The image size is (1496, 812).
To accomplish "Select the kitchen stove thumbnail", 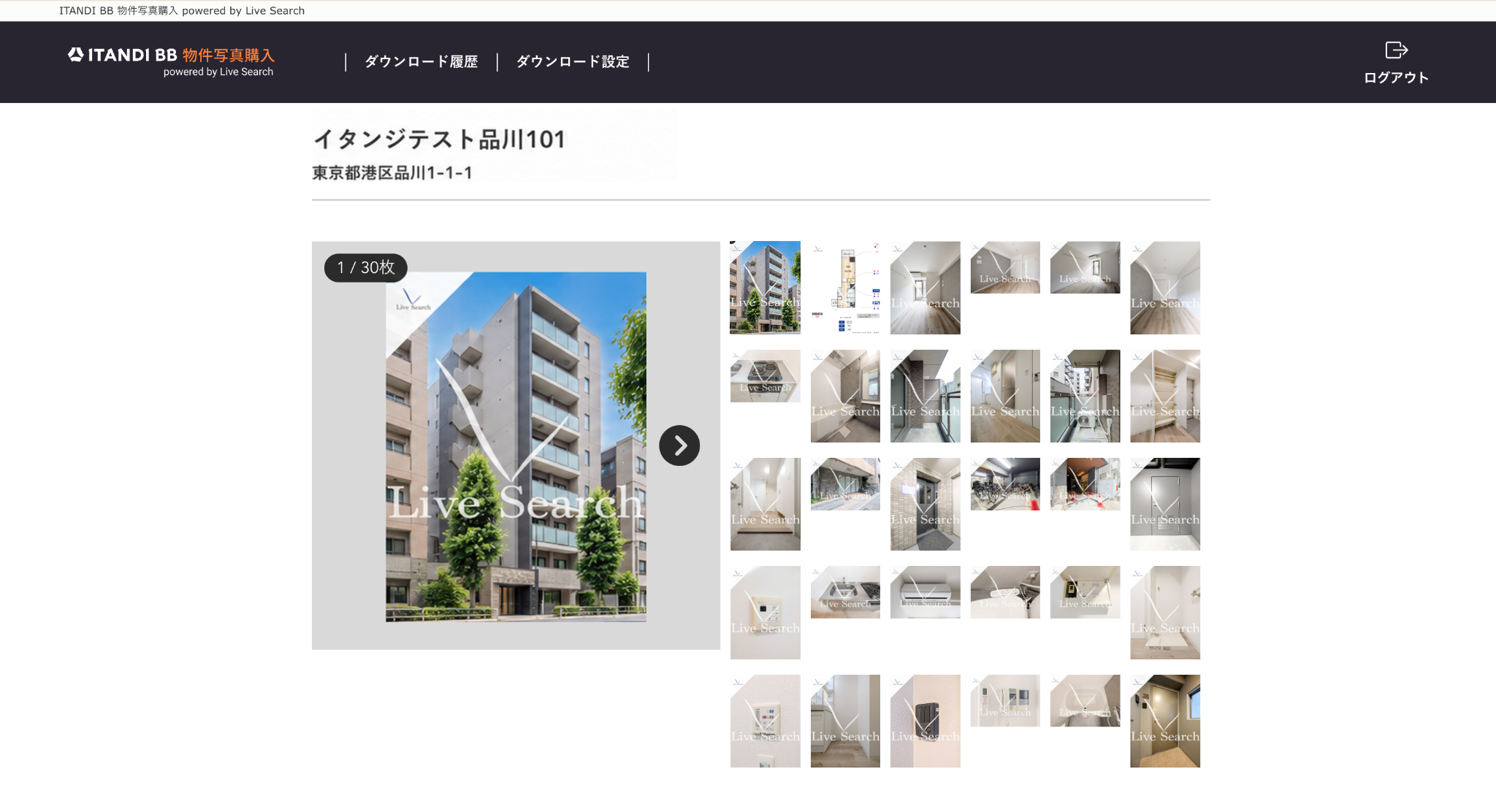I will (x=765, y=376).
